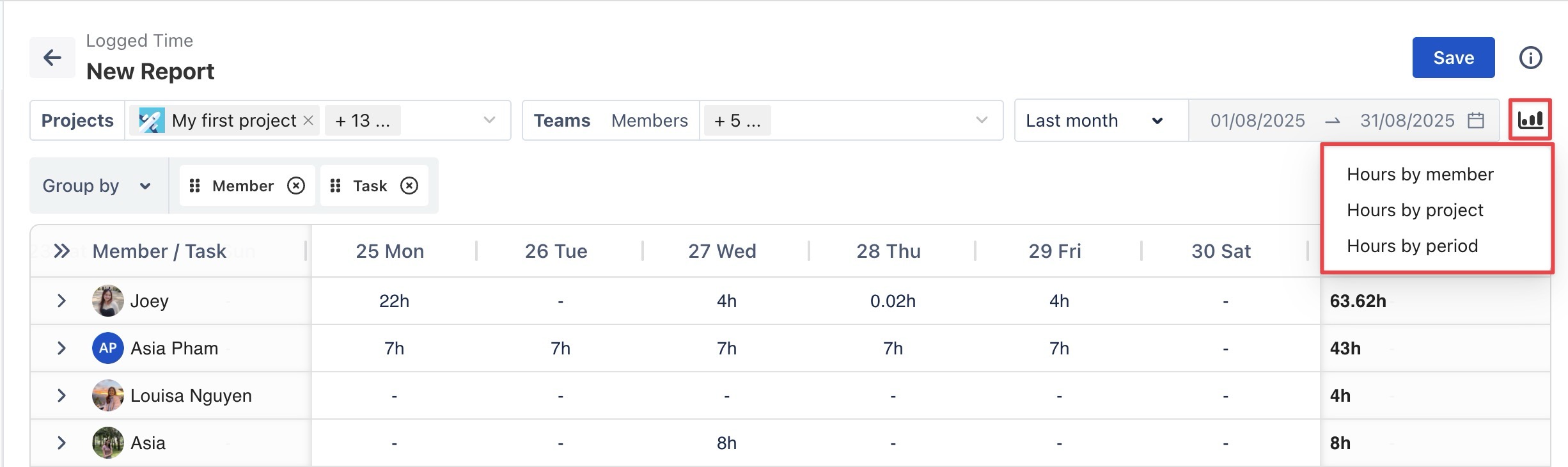This screenshot has height=467, width=1568.
Task: Remove My first project filter tag
Action: [308, 120]
